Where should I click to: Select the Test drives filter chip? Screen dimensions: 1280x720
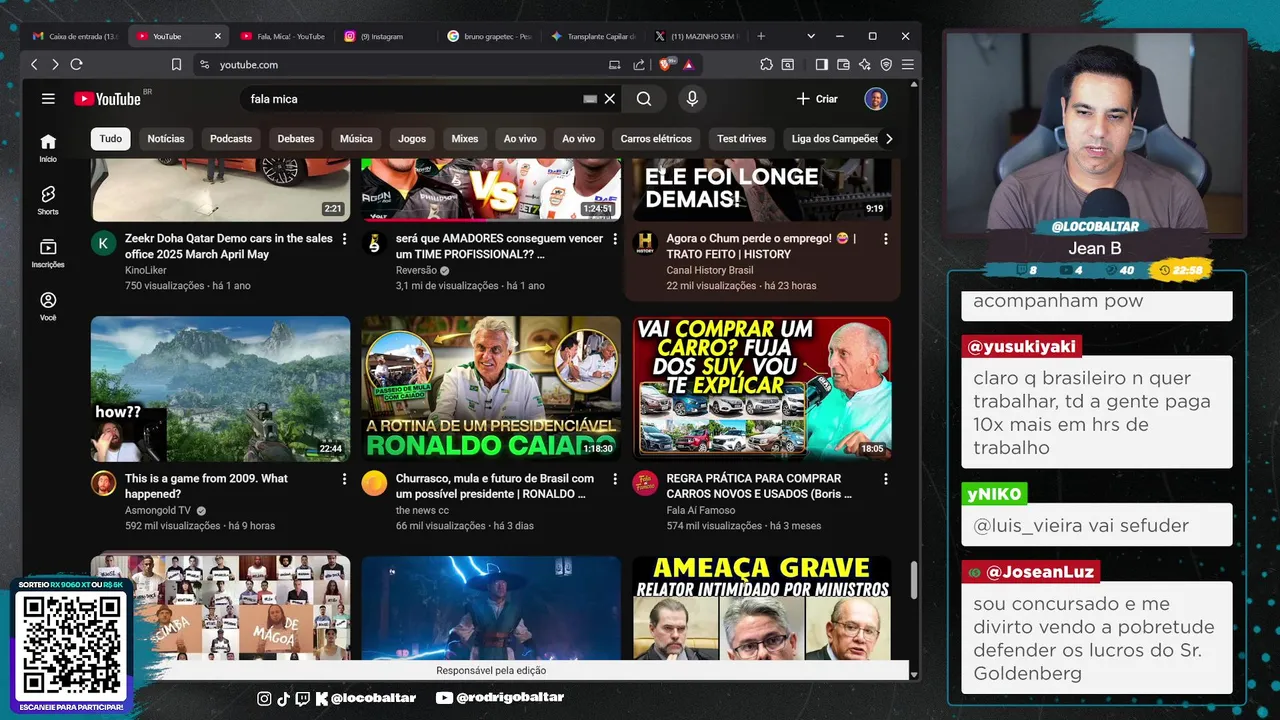742,139
